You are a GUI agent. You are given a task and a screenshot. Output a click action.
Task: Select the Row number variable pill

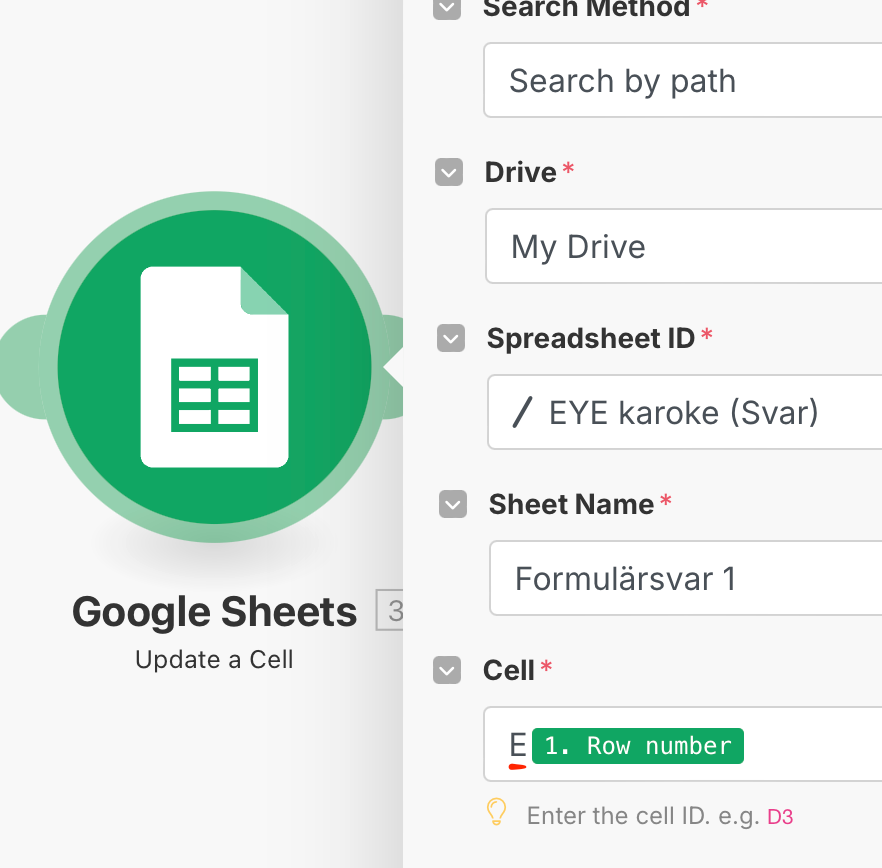(638, 746)
